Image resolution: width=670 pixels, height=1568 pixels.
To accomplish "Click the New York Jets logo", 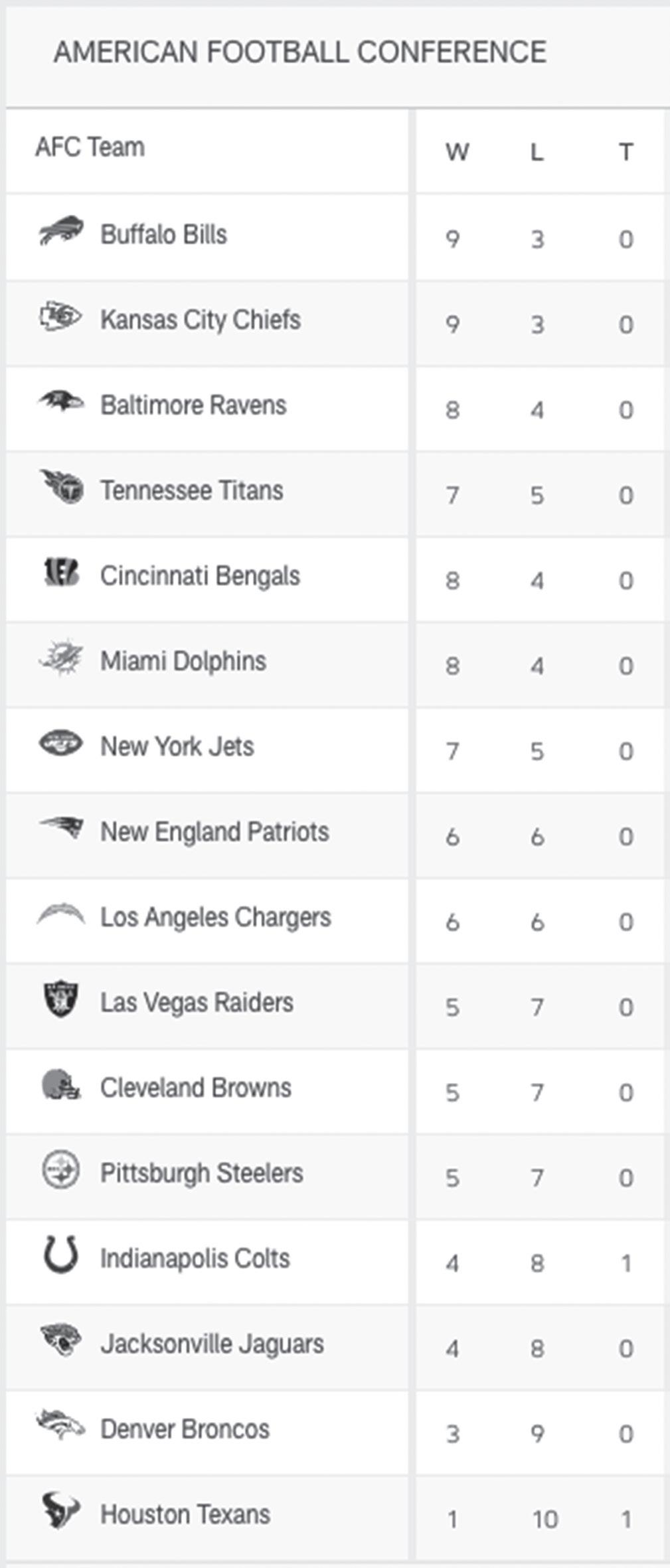I will [61, 743].
